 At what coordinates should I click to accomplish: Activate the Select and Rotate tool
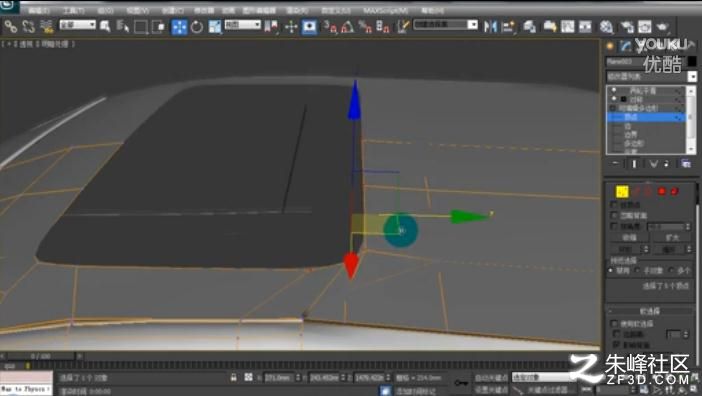(x=197, y=27)
